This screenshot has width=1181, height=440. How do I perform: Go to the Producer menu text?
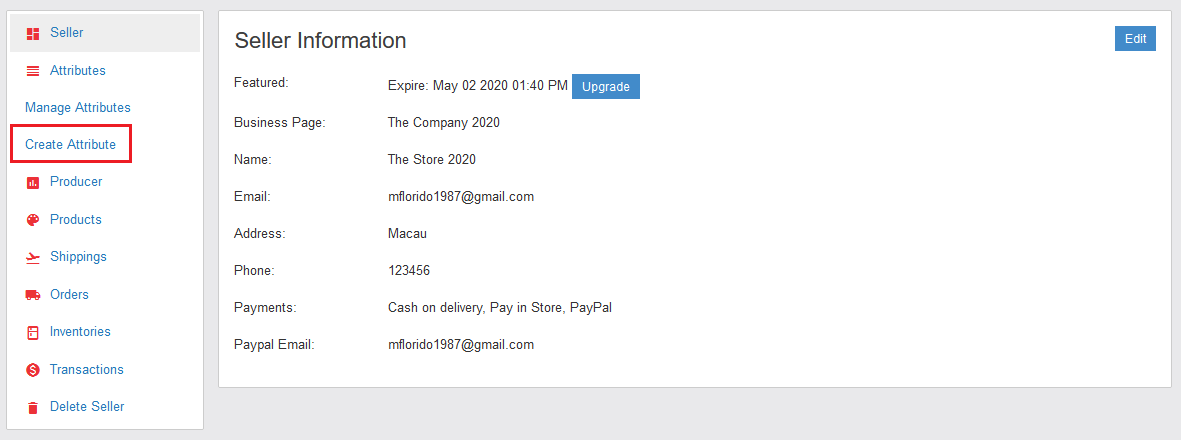(76, 182)
